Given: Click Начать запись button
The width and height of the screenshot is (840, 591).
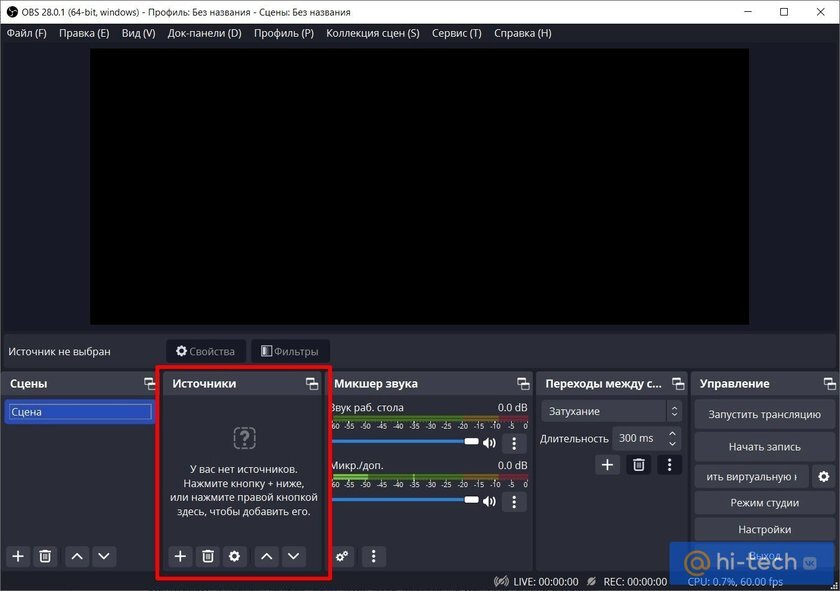Looking at the screenshot, I should 764,447.
